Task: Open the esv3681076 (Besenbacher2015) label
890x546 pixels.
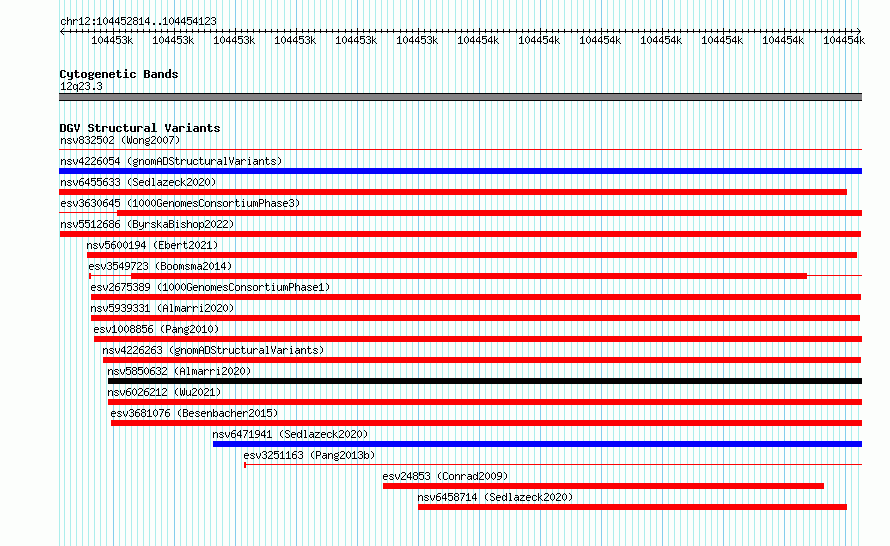Action: 194,413
